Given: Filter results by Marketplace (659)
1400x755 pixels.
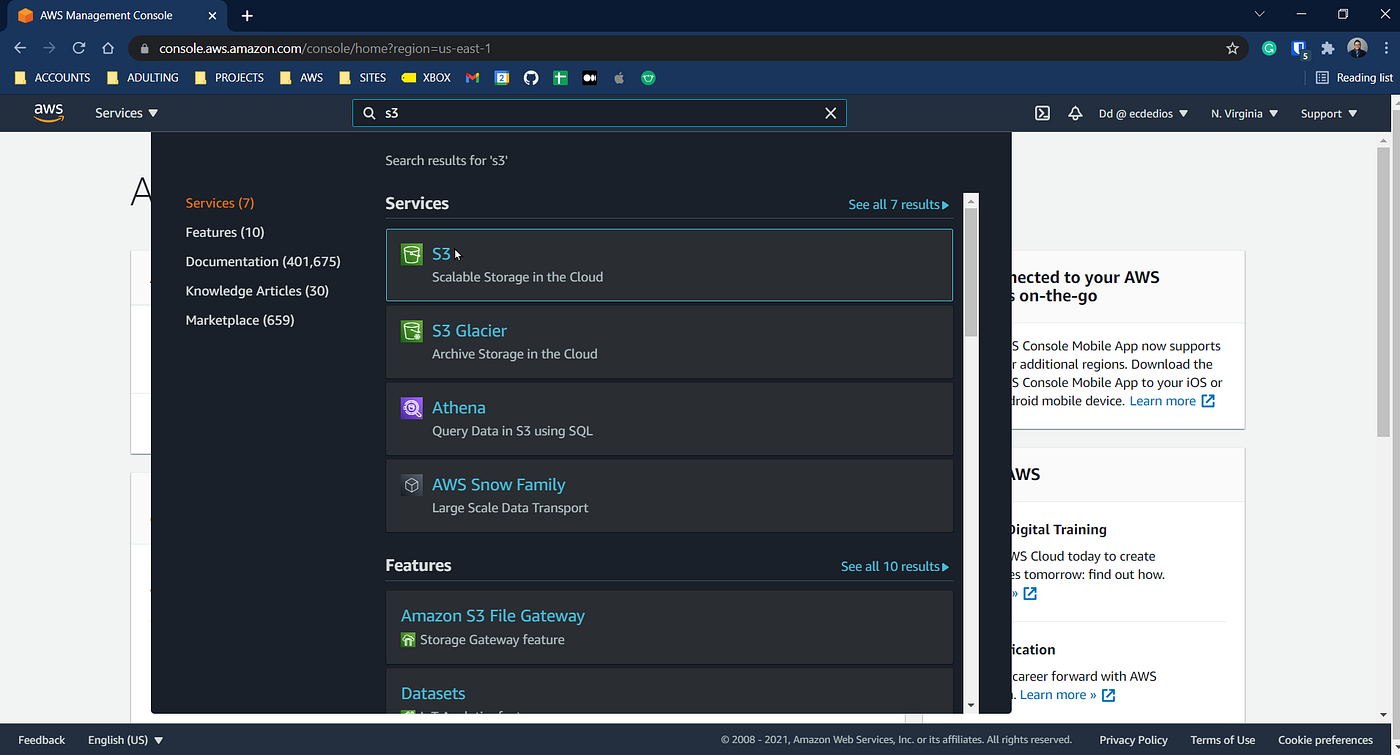Looking at the screenshot, I should 240,320.
